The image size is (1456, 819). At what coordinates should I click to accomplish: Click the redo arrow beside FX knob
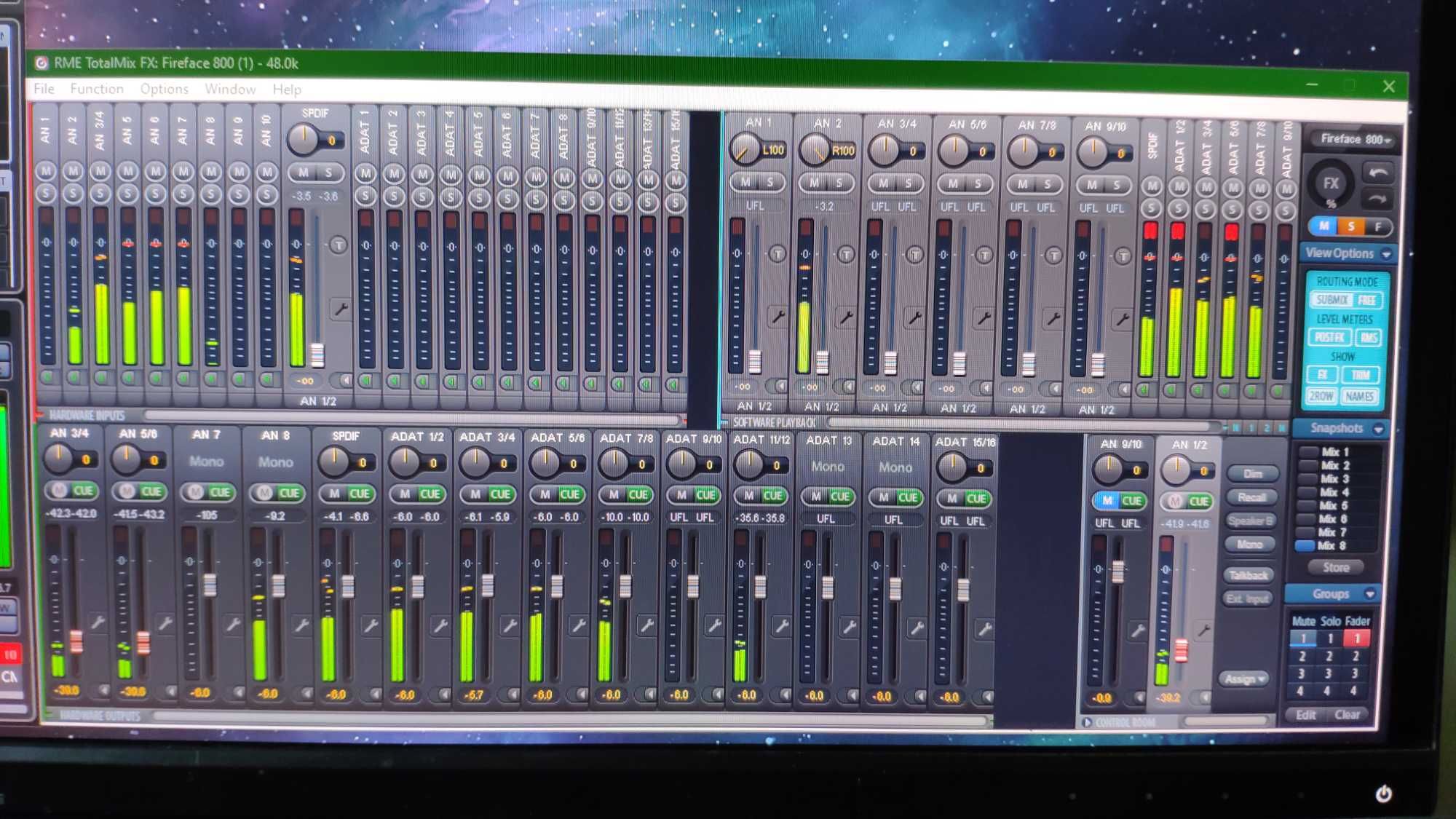1377,198
